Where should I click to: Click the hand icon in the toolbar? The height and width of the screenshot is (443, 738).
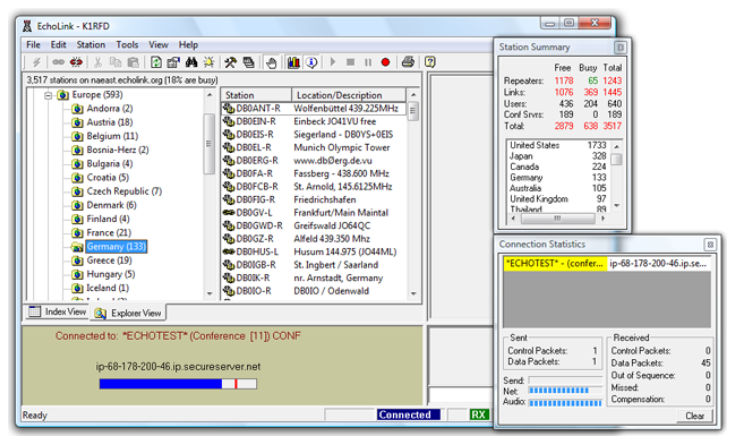click(x=271, y=62)
